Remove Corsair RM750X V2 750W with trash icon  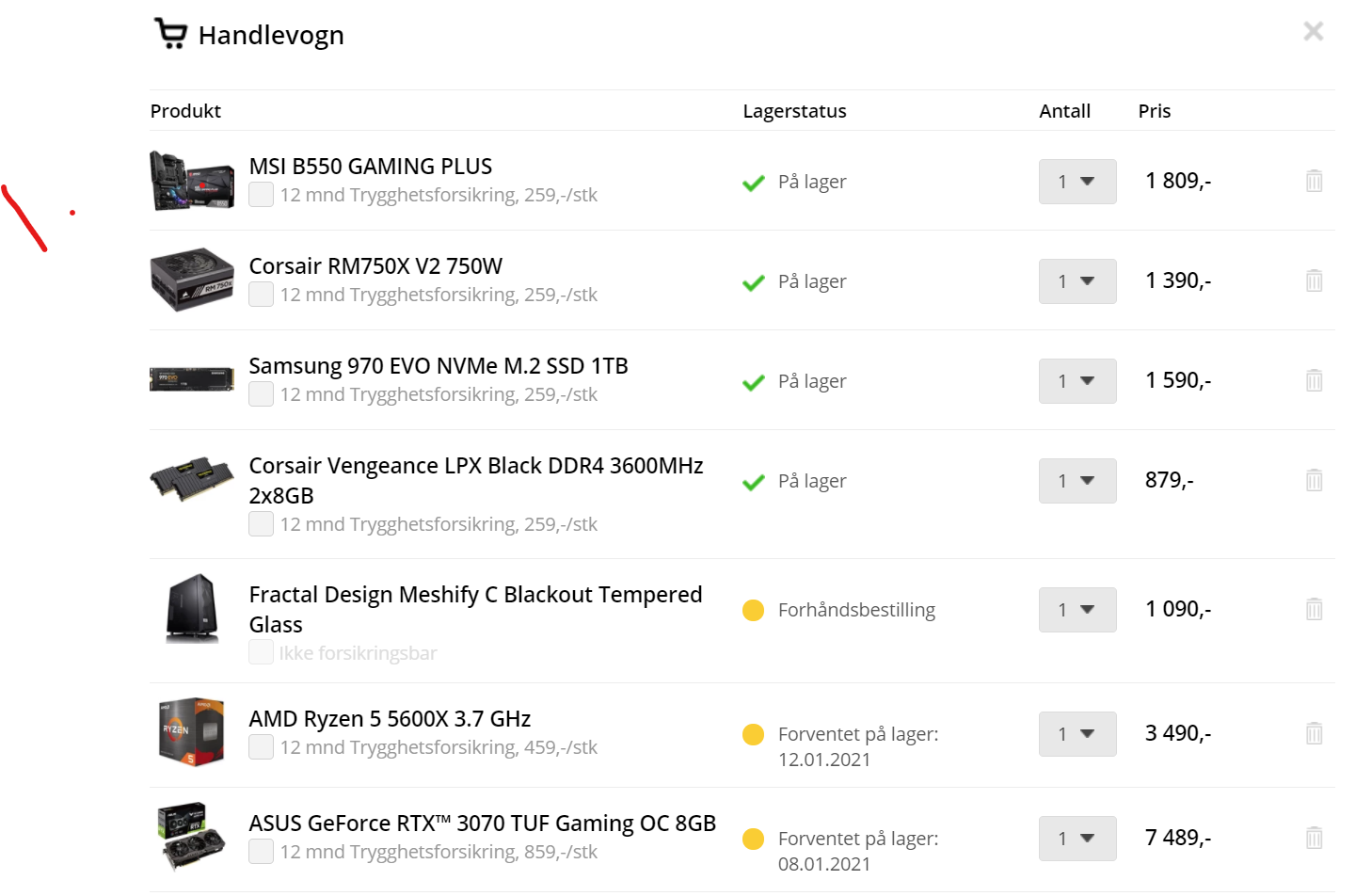[x=1315, y=280]
